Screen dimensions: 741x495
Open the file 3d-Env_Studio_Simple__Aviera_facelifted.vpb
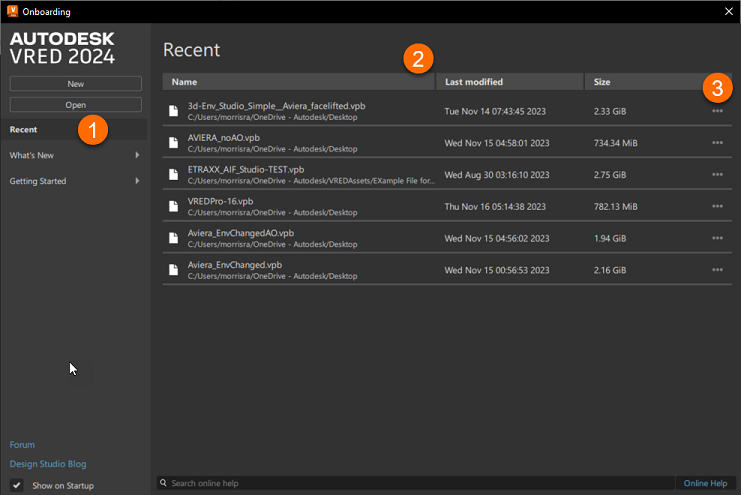(276, 106)
